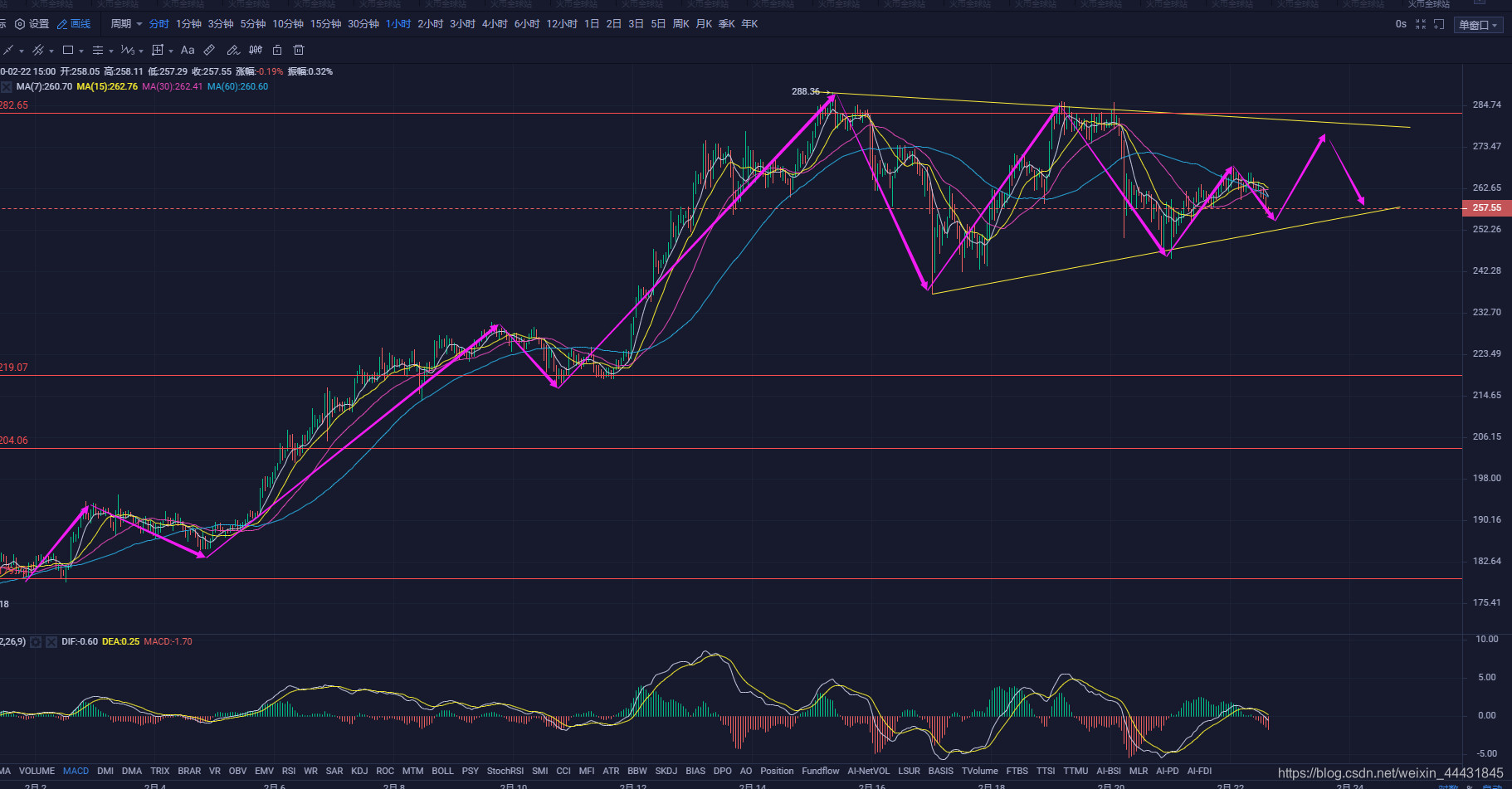Click the 288.36 high price annotation
This screenshot has height=789, width=1512.
tap(806, 91)
